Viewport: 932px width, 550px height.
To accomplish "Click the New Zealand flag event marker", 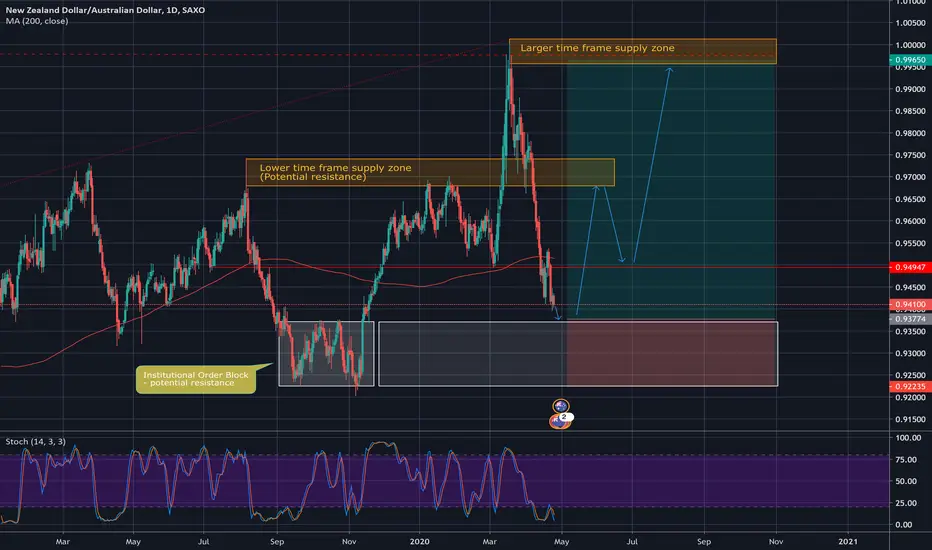I will coord(557,422).
